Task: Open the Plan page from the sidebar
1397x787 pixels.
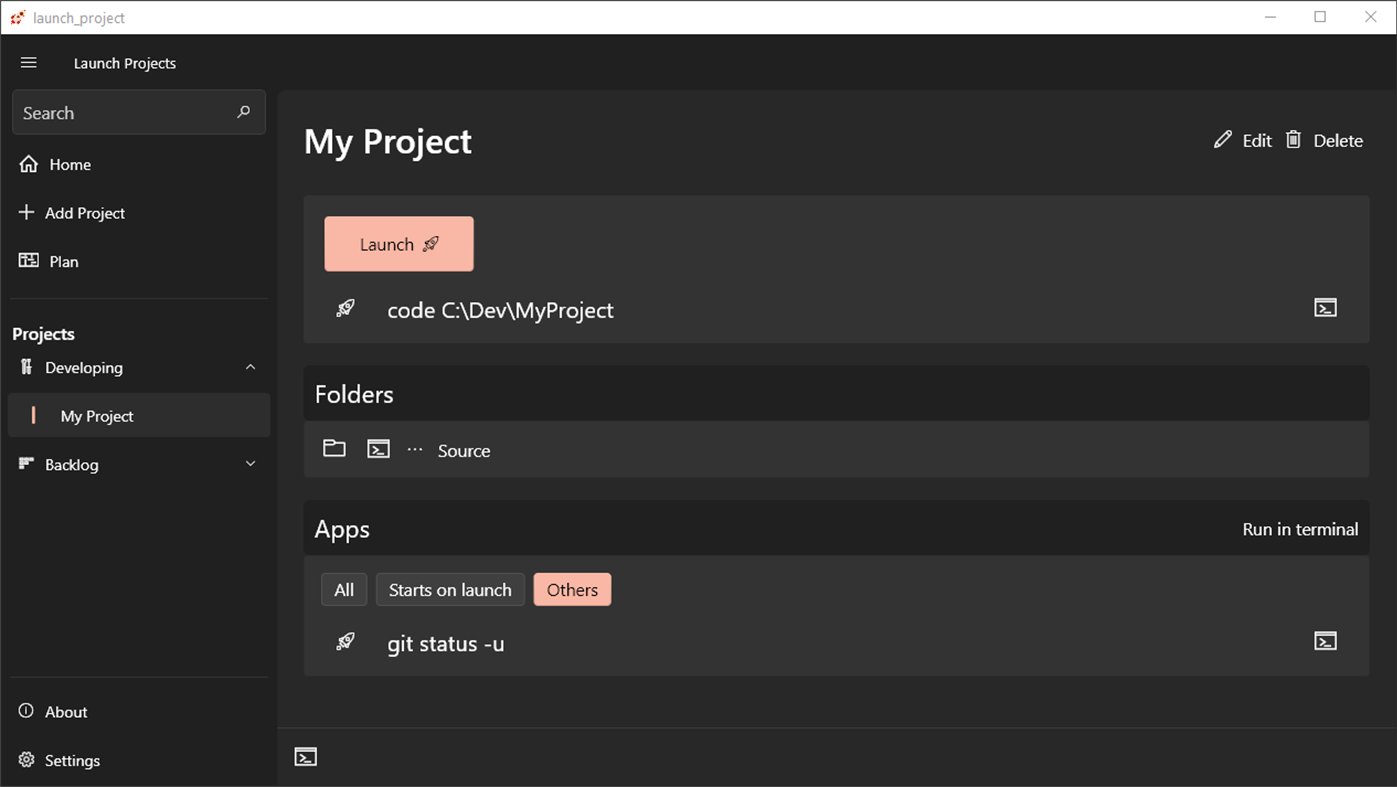Action: pyautogui.click(x=64, y=261)
